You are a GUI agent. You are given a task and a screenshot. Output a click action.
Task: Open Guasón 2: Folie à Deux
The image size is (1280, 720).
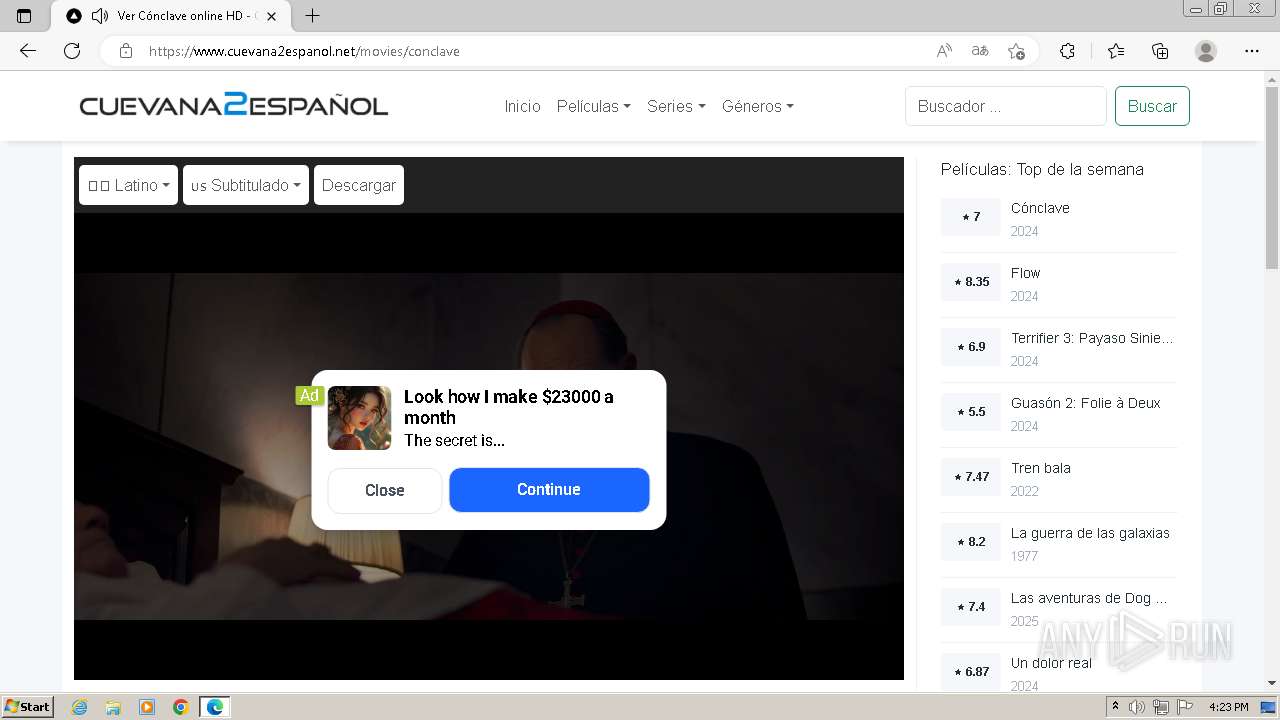click(1085, 403)
